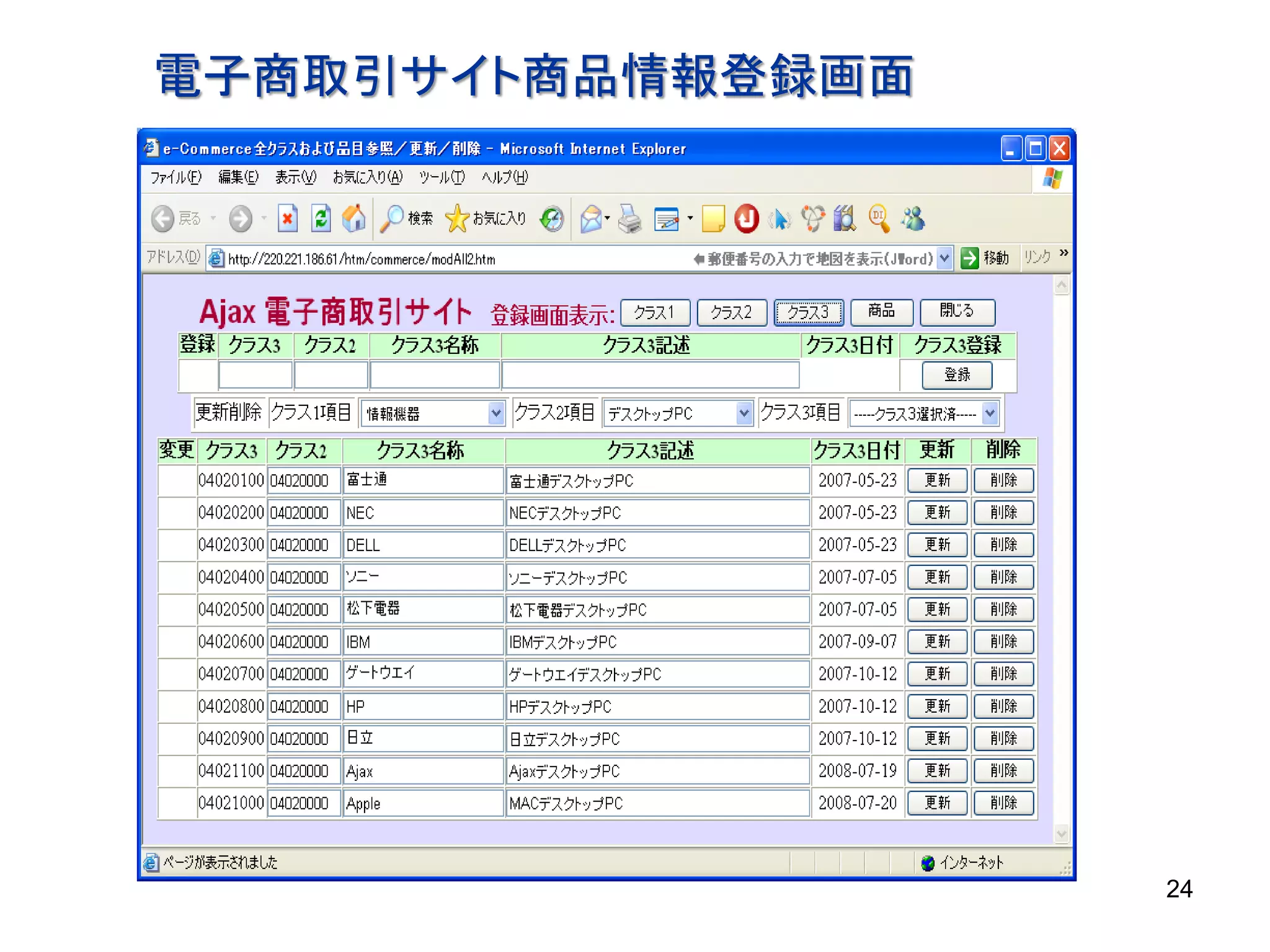Open the 編集(E) menu

(238, 178)
